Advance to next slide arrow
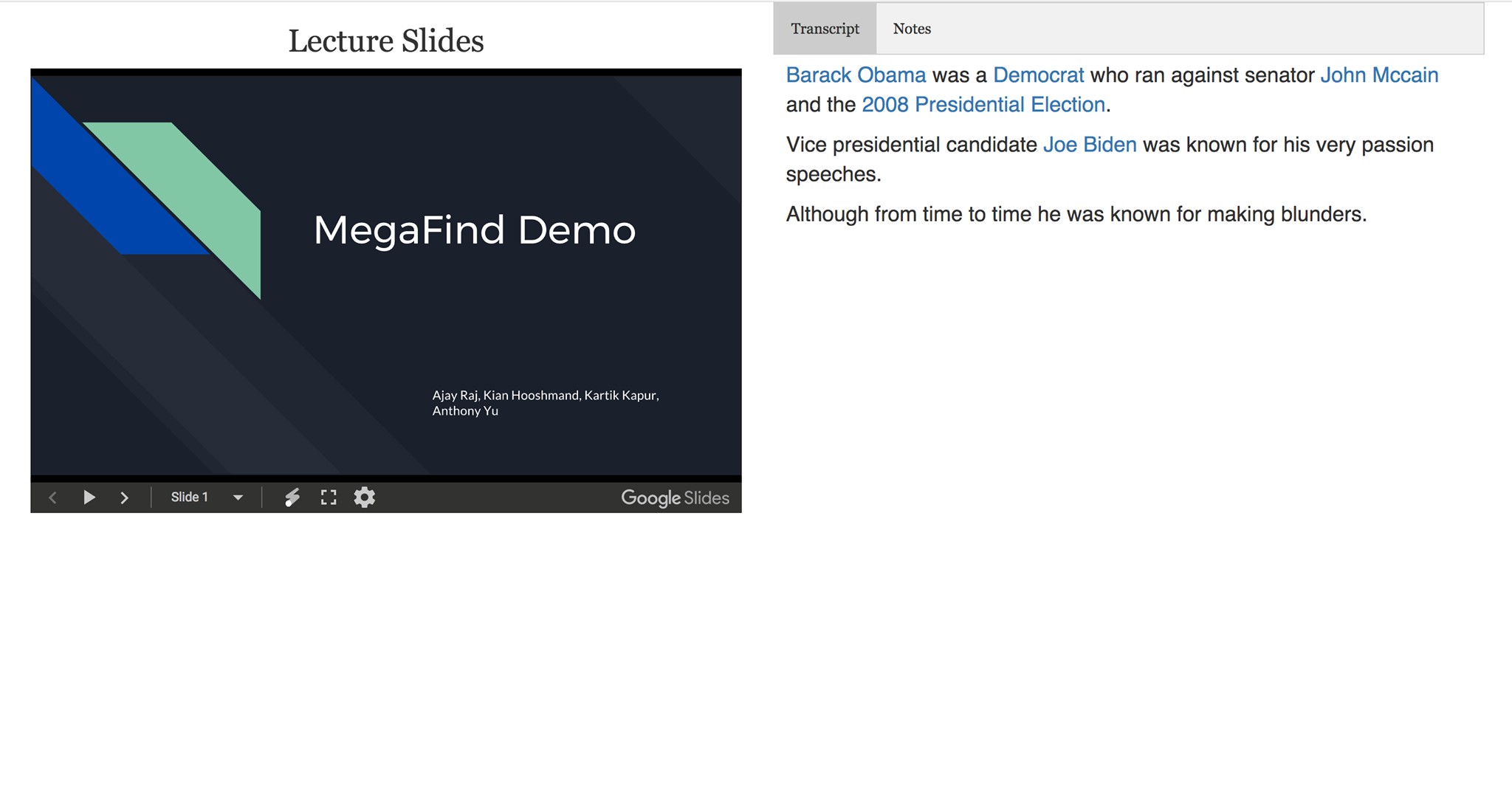Viewport: 1512px width, 809px height. (x=124, y=498)
